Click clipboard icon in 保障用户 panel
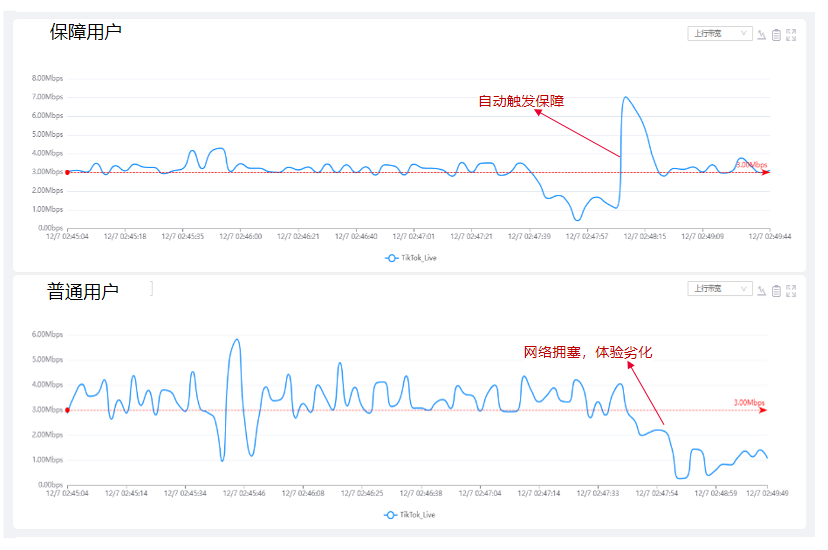This screenshot has width=828, height=550. tap(776, 35)
